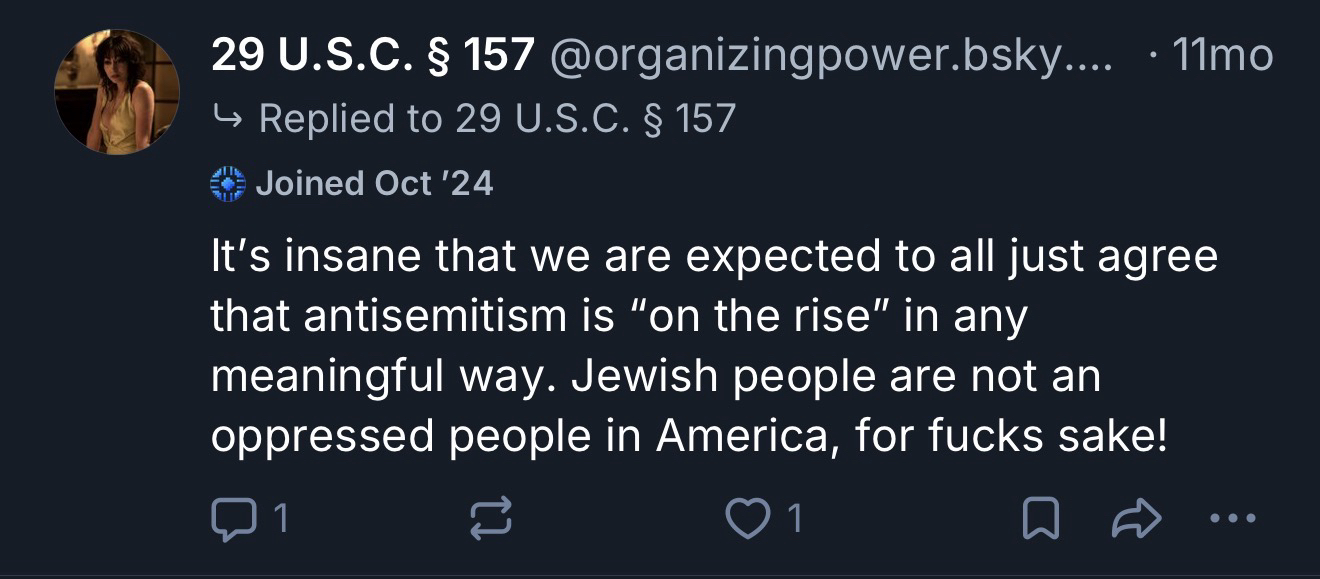Click the "Joined Oct '24" label
This screenshot has width=1320, height=579.
pyautogui.click(x=374, y=184)
